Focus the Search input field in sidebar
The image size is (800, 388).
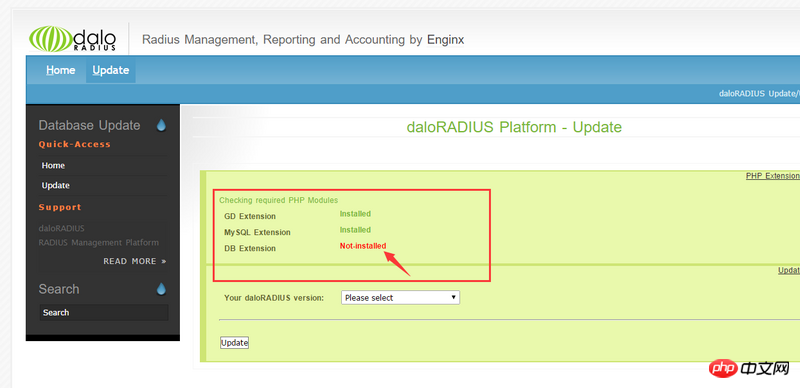(x=104, y=312)
